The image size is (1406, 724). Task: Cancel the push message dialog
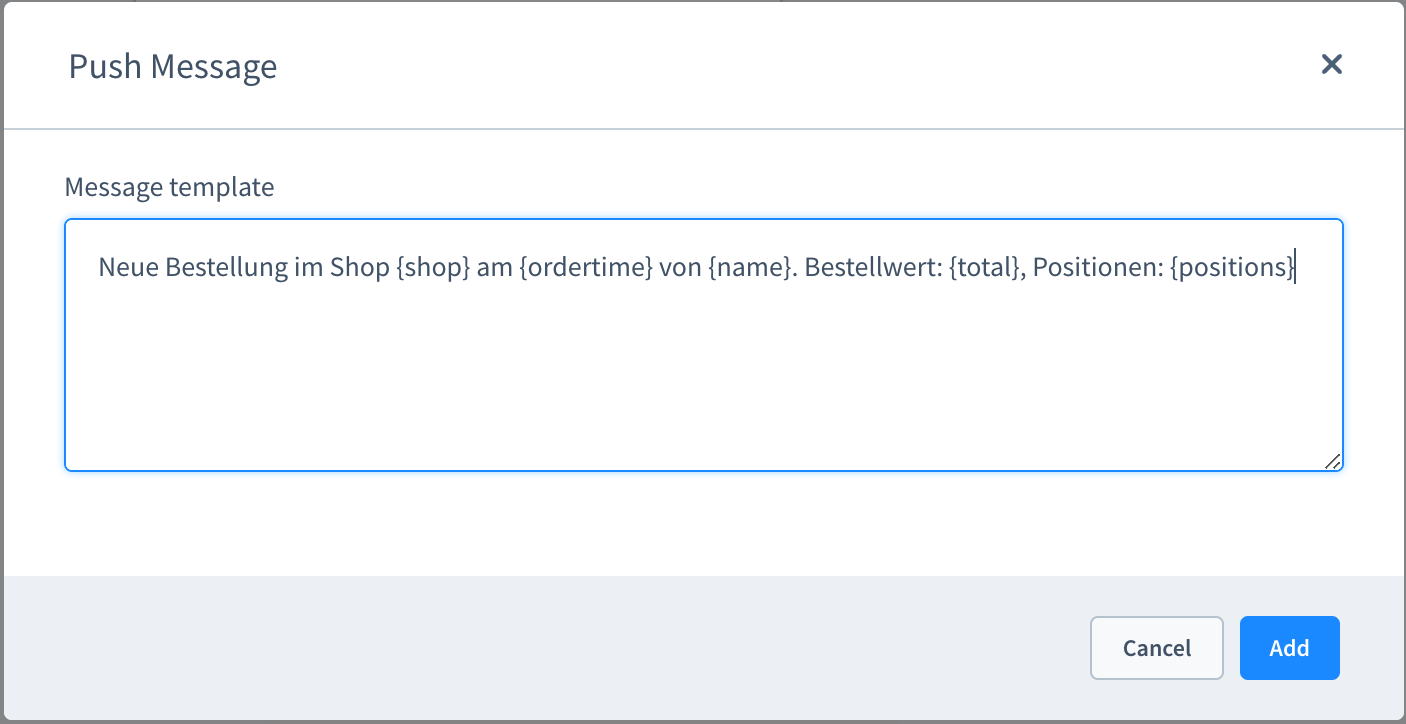tap(1156, 648)
